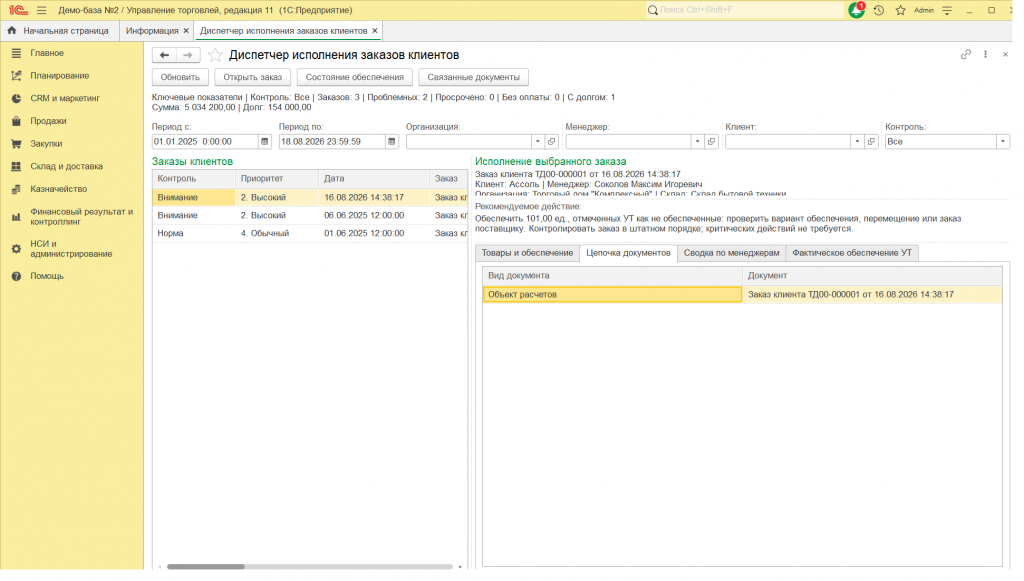The image size is (1024, 581).
Task: Open the main menu hamburger icon
Action: [x=42, y=10]
